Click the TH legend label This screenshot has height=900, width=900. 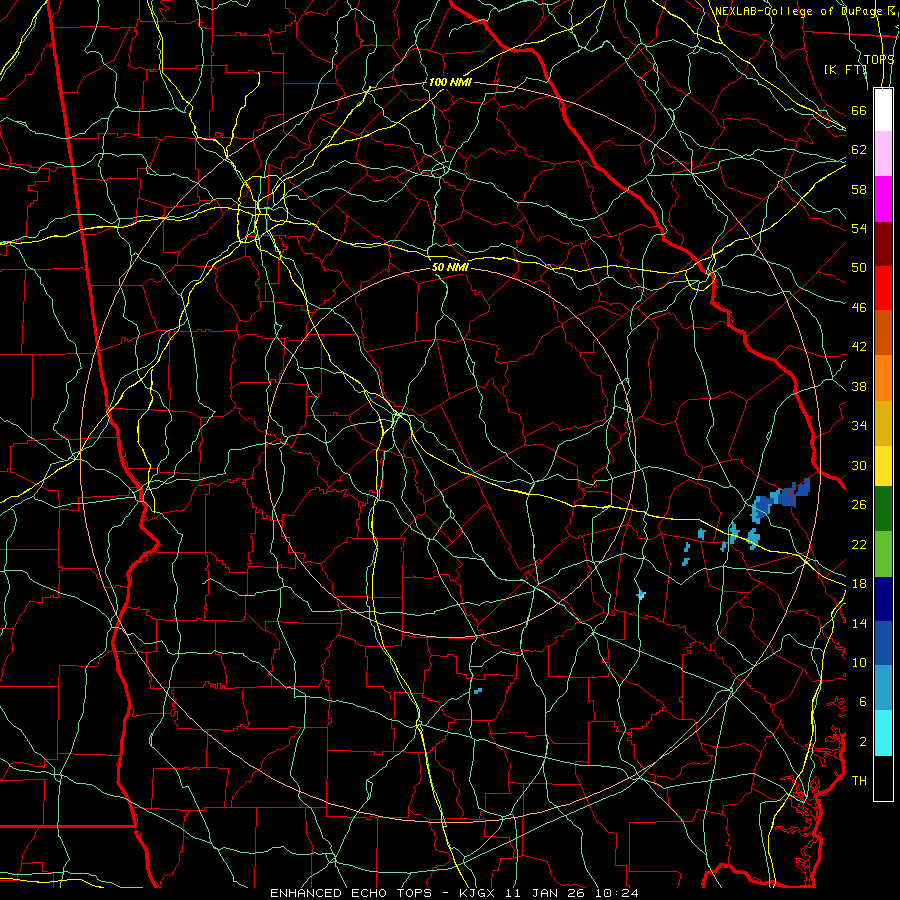859,781
